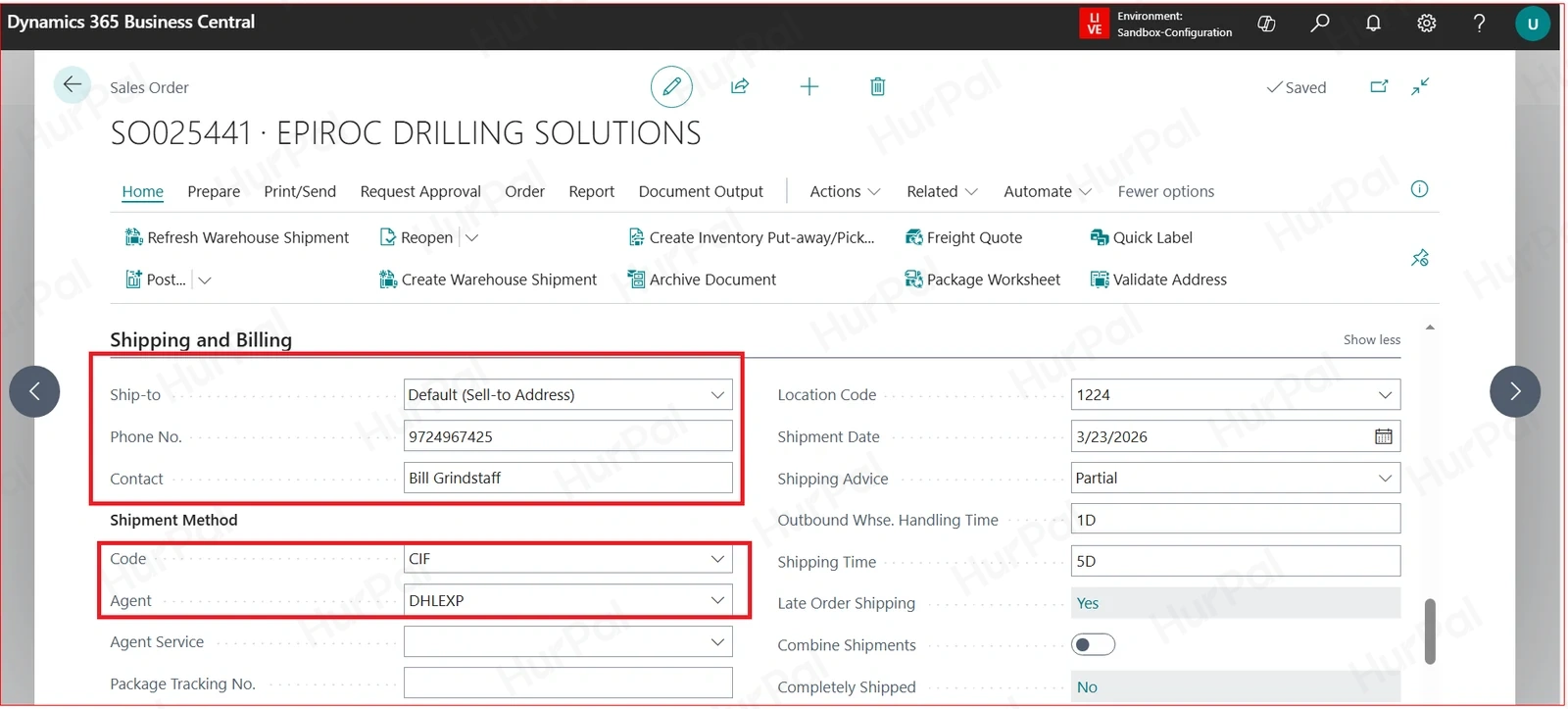1568x709 pixels.
Task: Open the Location Code dropdown
Action: (x=1386, y=394)
